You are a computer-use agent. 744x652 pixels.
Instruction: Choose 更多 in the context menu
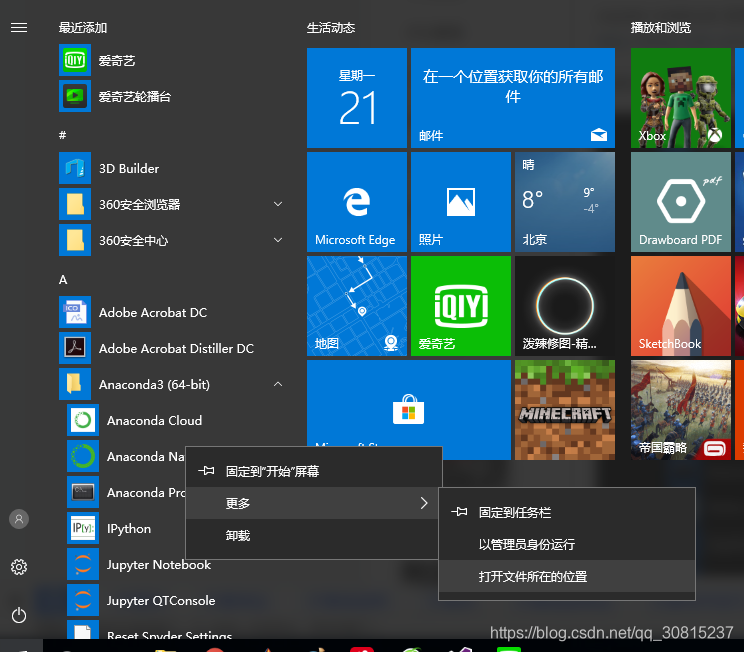coord(314,503)
